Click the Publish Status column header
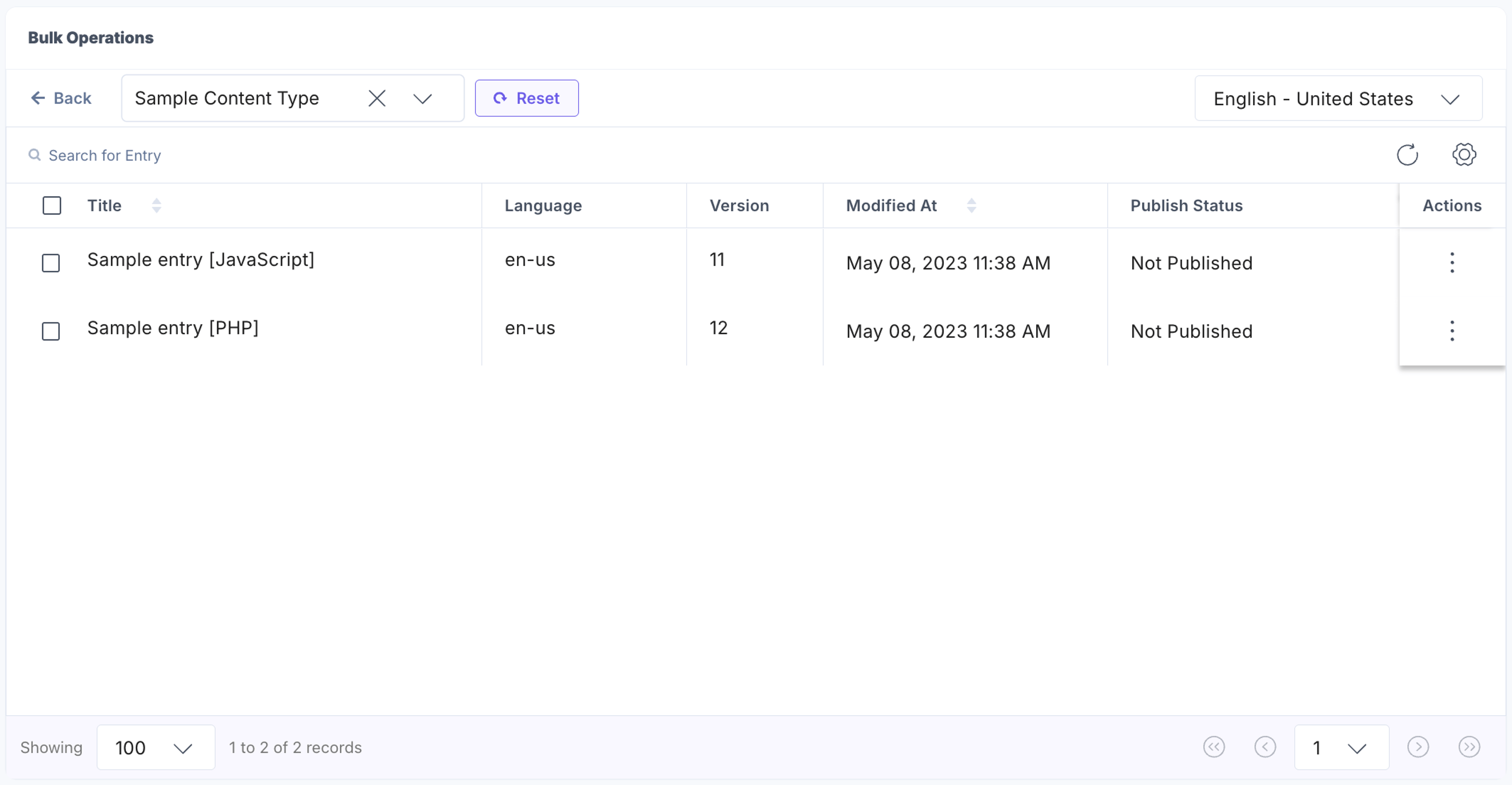1512x785 pixels. point(1186,206)
